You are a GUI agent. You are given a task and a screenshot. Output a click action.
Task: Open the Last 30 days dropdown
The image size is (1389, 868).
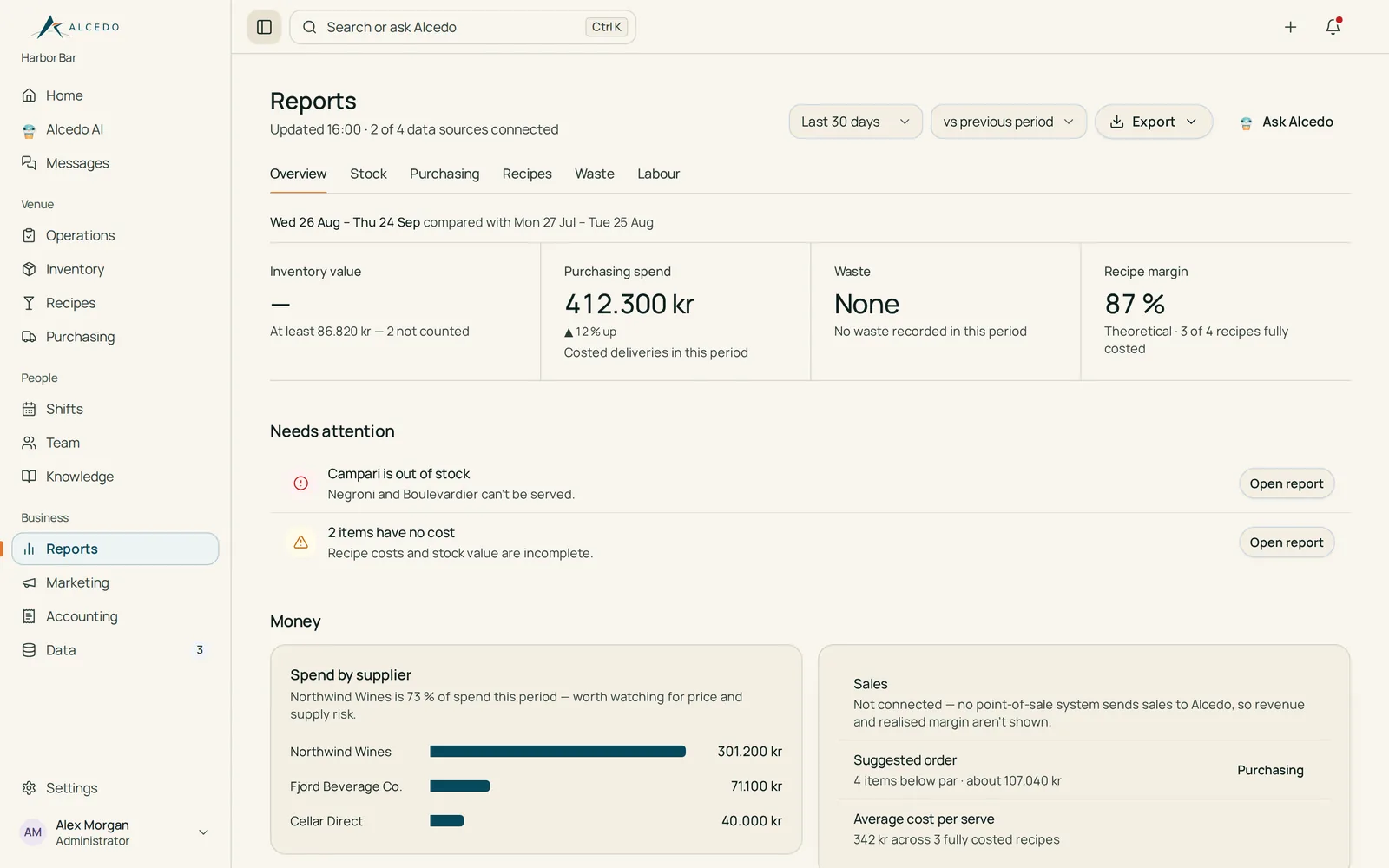tap(855, 122)
